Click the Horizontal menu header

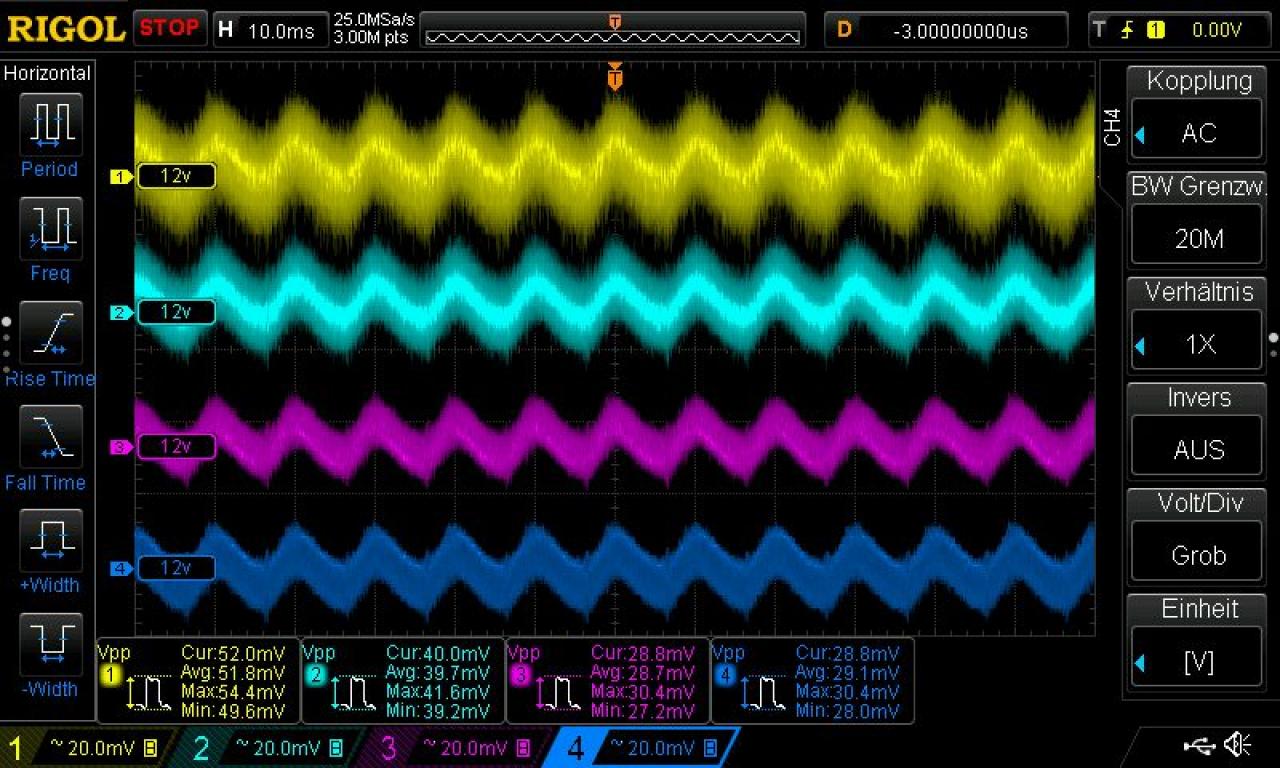[46, 73]
